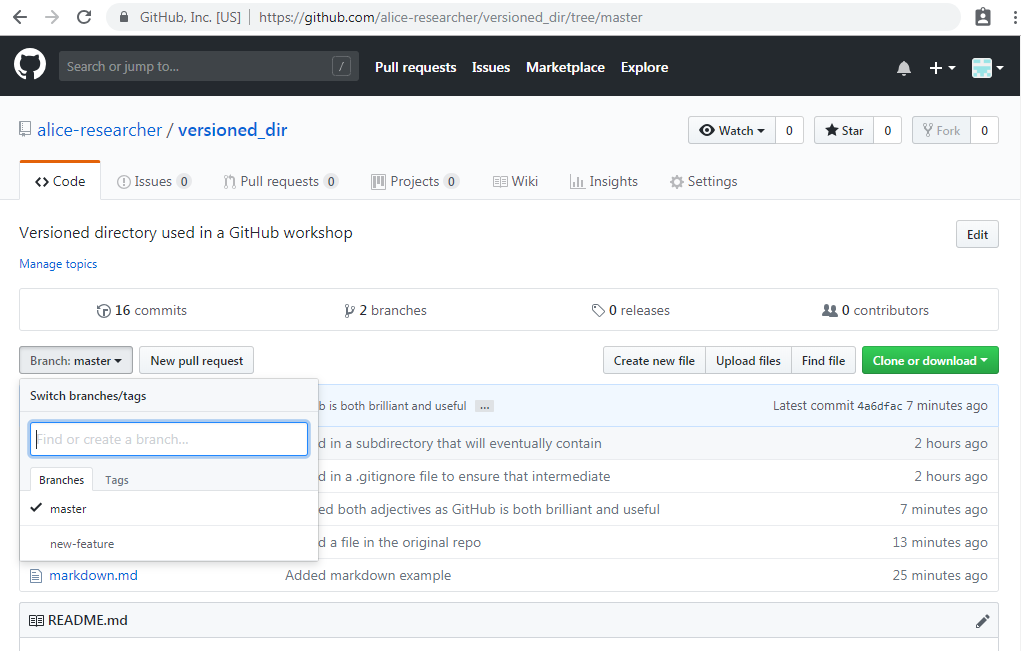Click the GitHub Octocat logo
The width and height of the screenshot is (1021, 651).
click(x=29, y=66)
